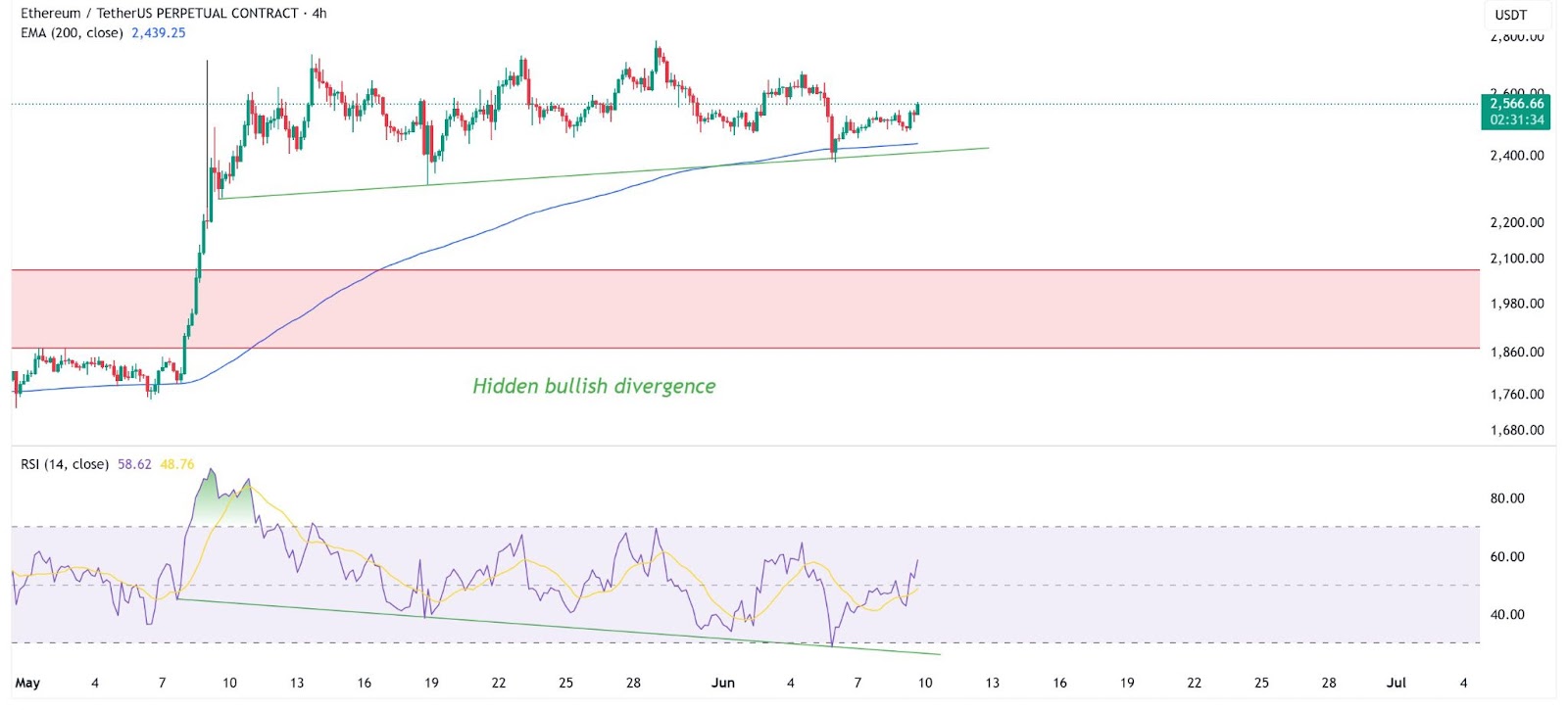Click the 60.00 level on the RSI scale
Image resolution: width=1568 pixels, height=710 pixels.
[x=1507, y=557]
